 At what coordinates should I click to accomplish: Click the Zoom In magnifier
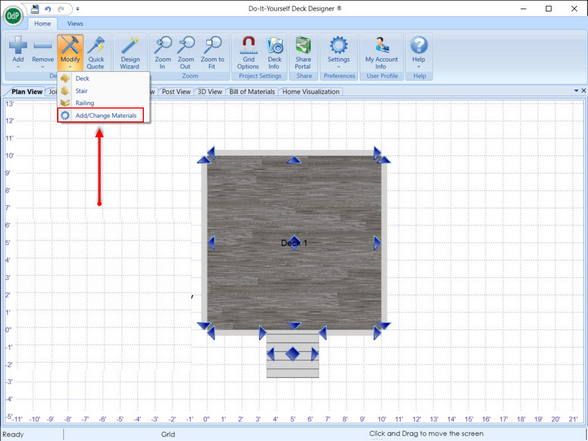(163, 53)
